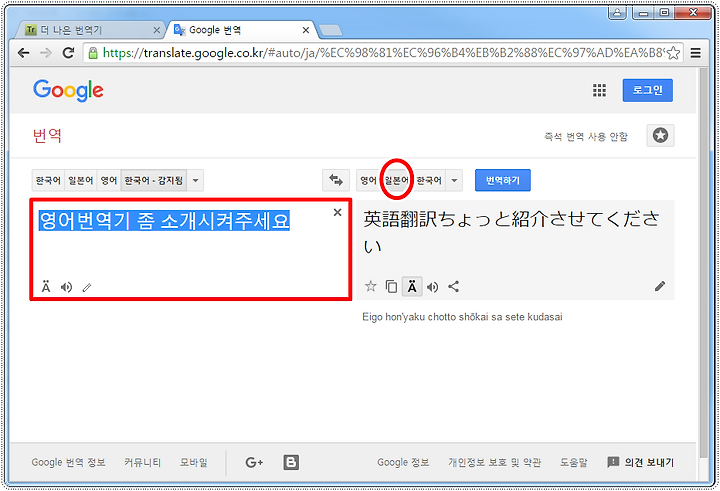
Task: Open the Google apps grid
Action: [599, 90]
